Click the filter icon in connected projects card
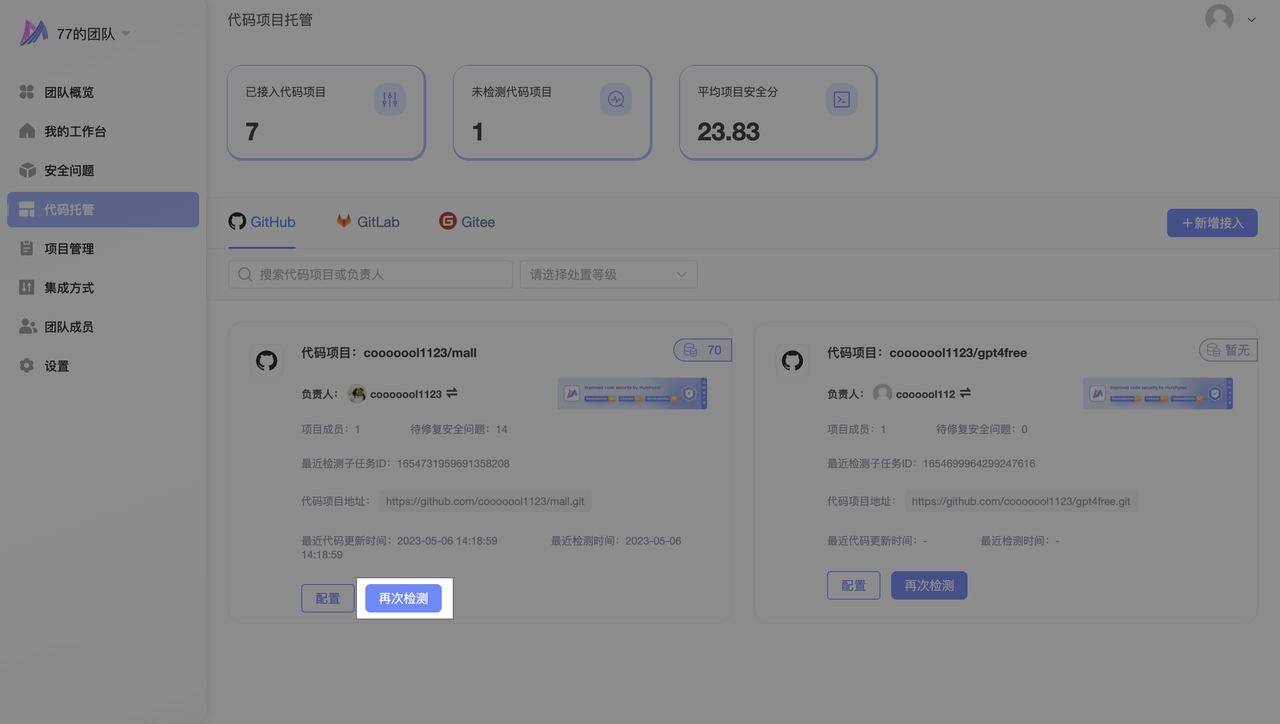The width and height of the screenshot is (1280, 724). coord(390,99)
